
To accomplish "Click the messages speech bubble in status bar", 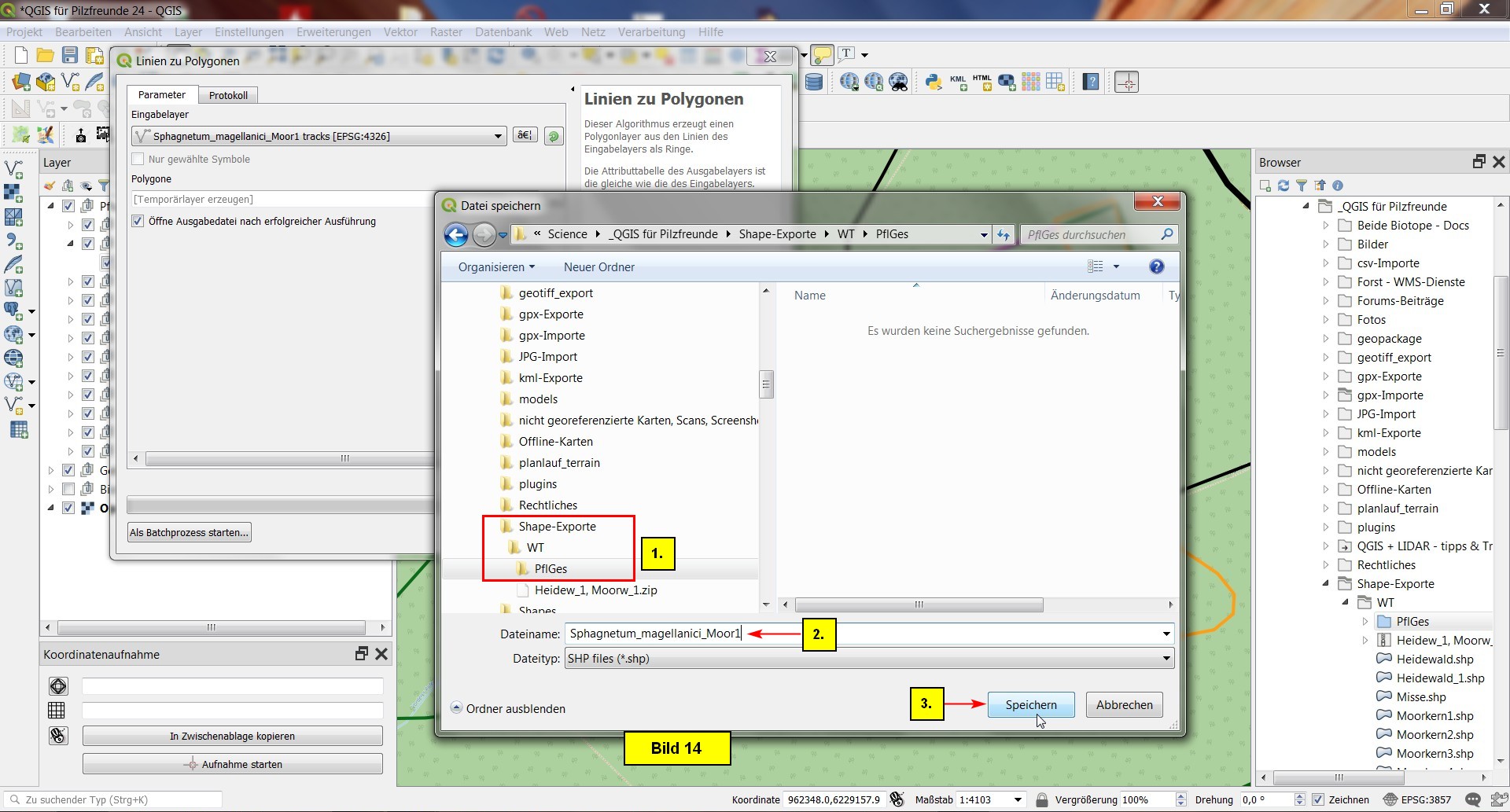I will (x=1473, y=799).
